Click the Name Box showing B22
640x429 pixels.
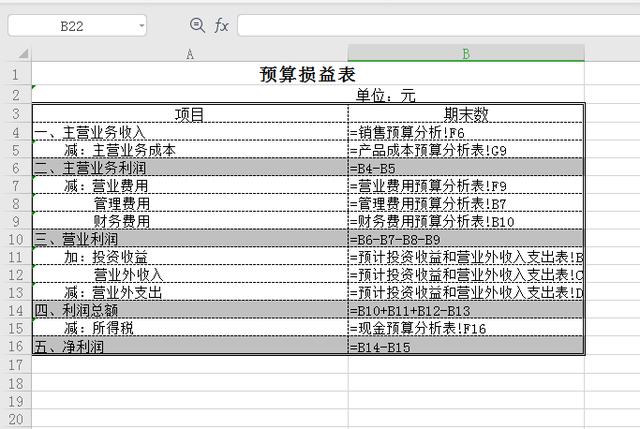pos(77,26)
